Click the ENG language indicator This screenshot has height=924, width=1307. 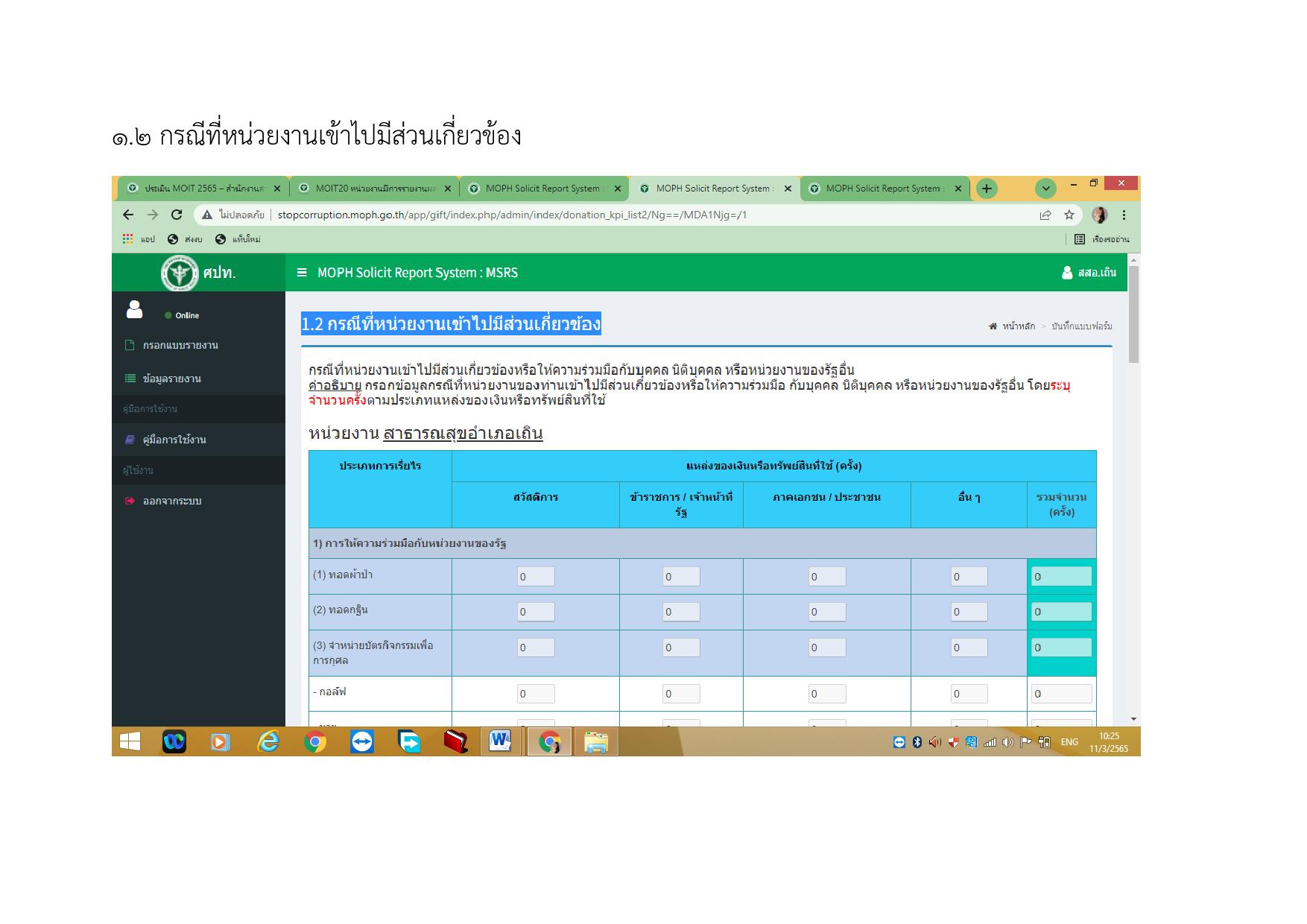tap(1069, 742)
